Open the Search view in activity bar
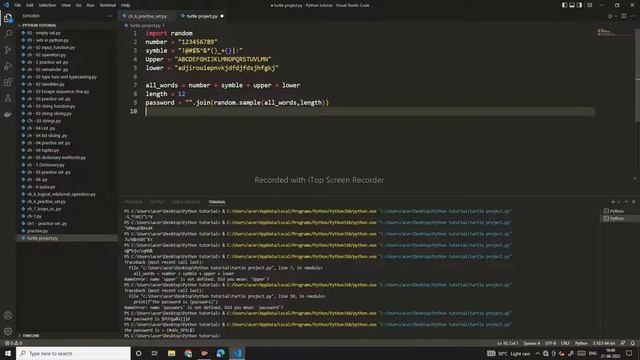Image resolution: width=640 pixels, height=360 pixels. coord(8,34)
